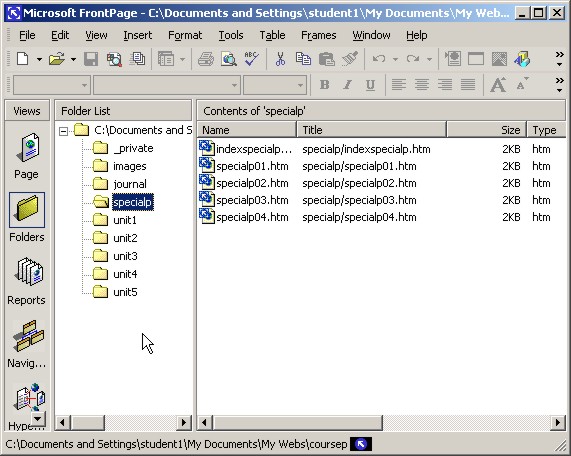Click the Views bar scroll-down arrow
The width and height of the screenshot is (571, 456).
pos(39,419)
